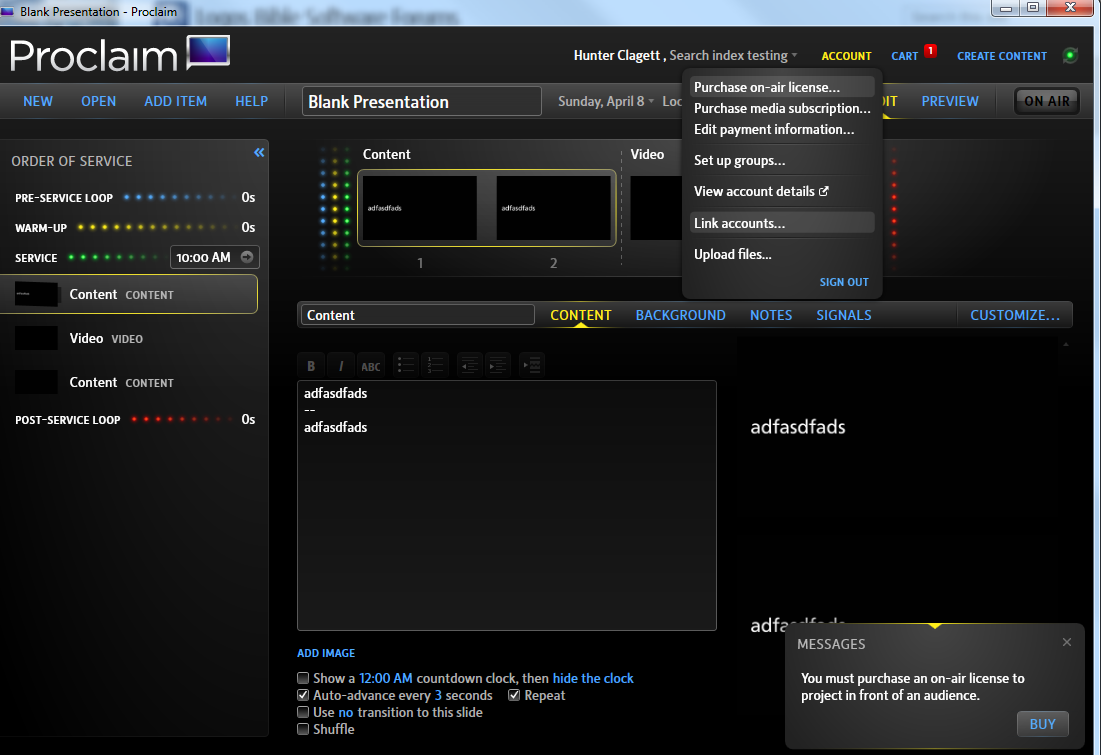
Task: Close the Messages popup
Action: pos(1067,642)
